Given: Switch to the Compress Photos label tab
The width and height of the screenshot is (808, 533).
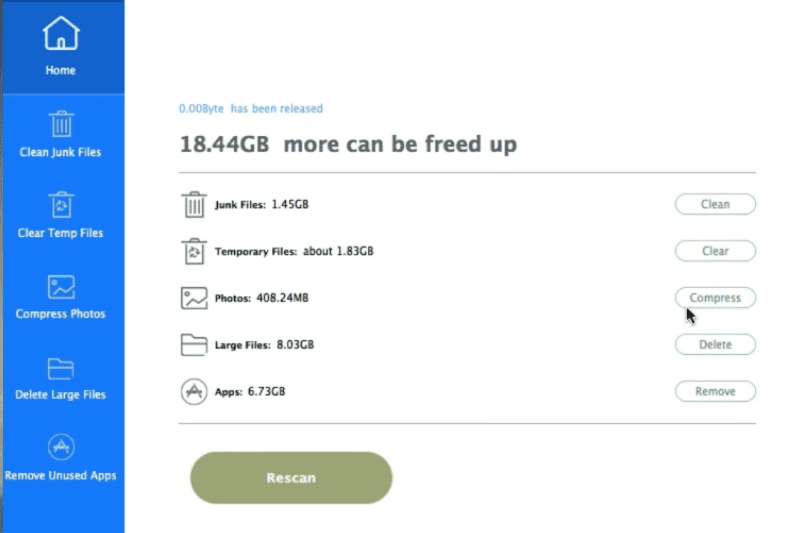Looking at the screenshot, I should point(60,314).
